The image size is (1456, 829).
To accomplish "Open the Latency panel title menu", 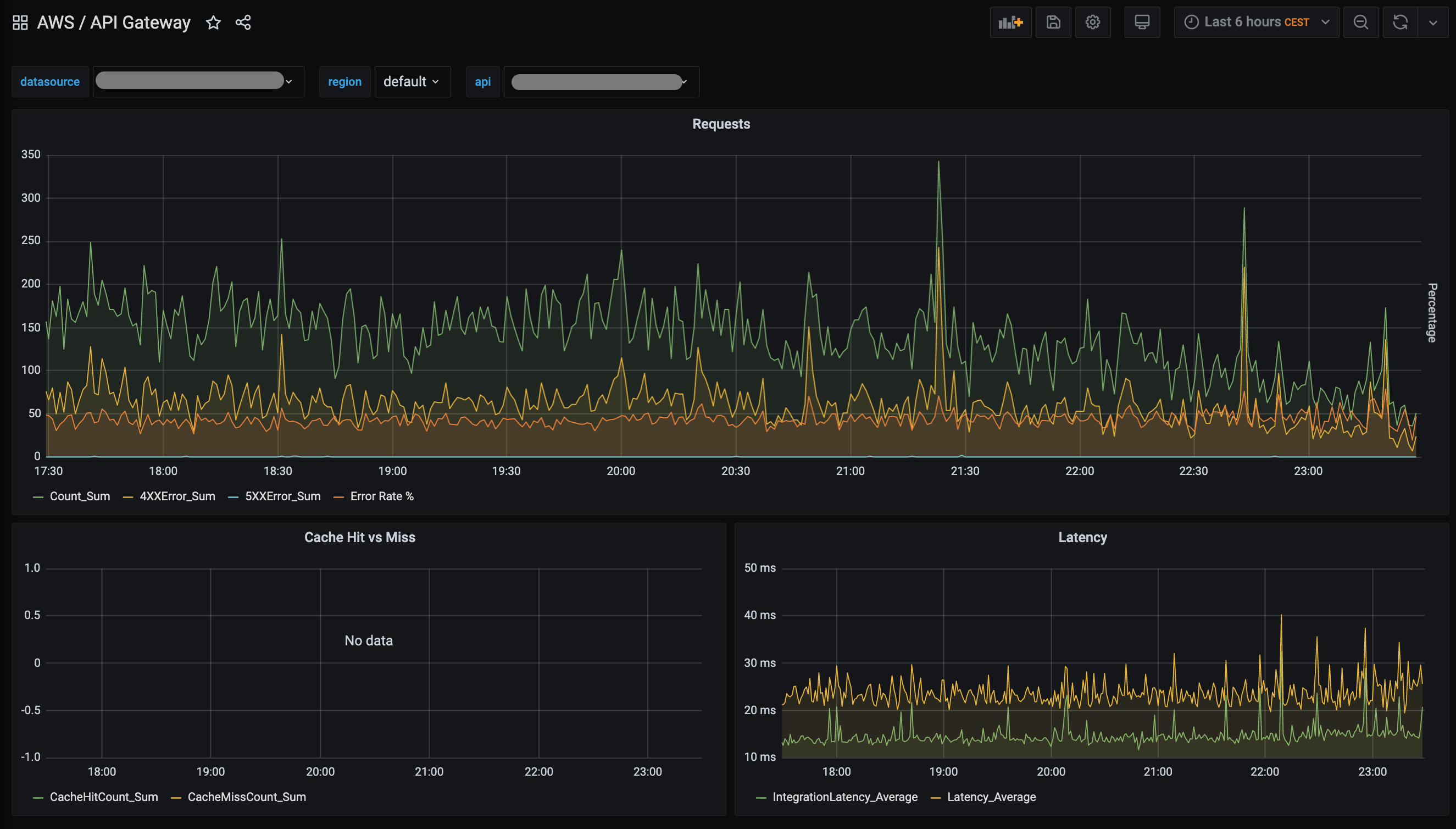I will point(1082,538).
